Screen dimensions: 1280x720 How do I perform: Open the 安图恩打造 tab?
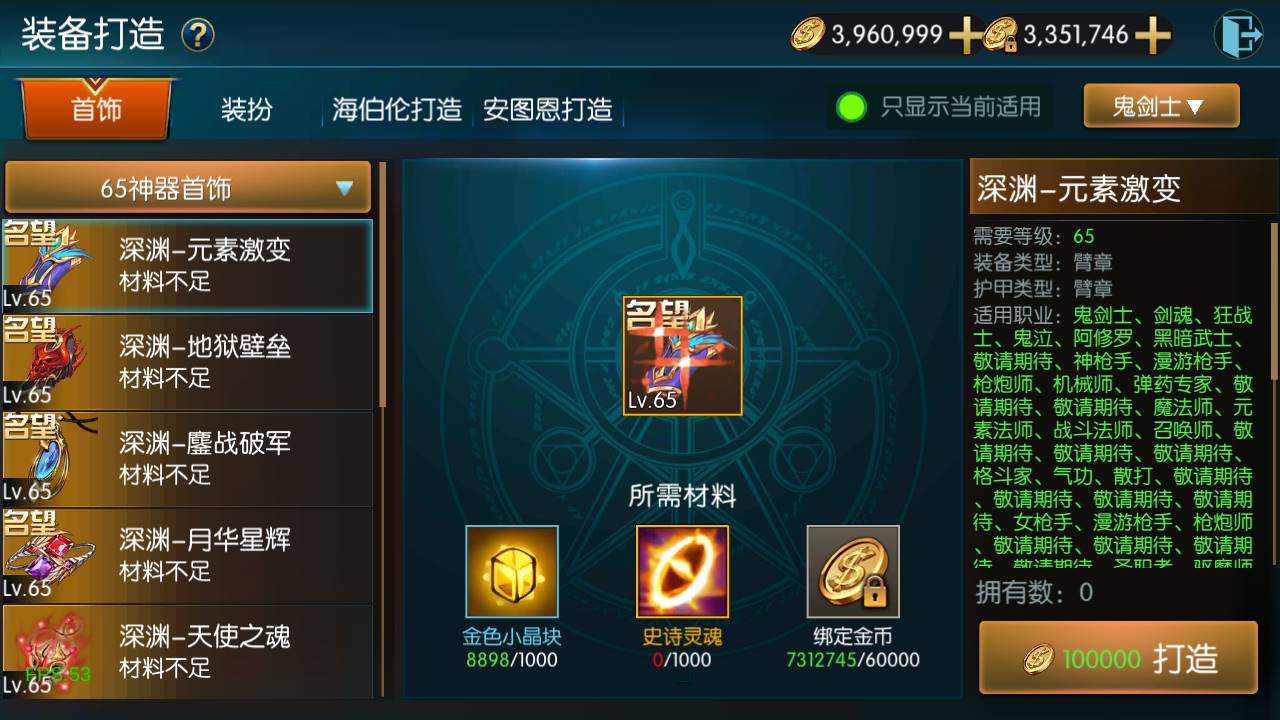547,109
